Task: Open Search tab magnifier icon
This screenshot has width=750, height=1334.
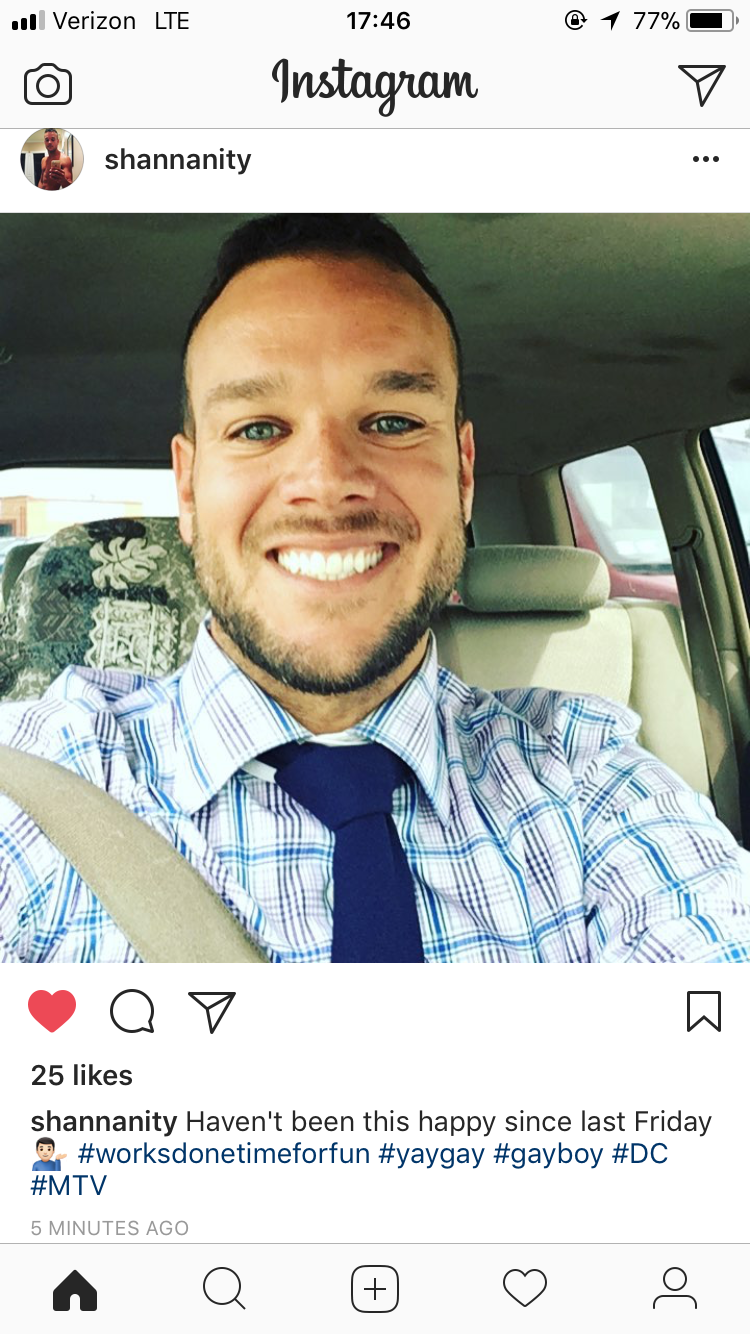Action: point(224,1289)
